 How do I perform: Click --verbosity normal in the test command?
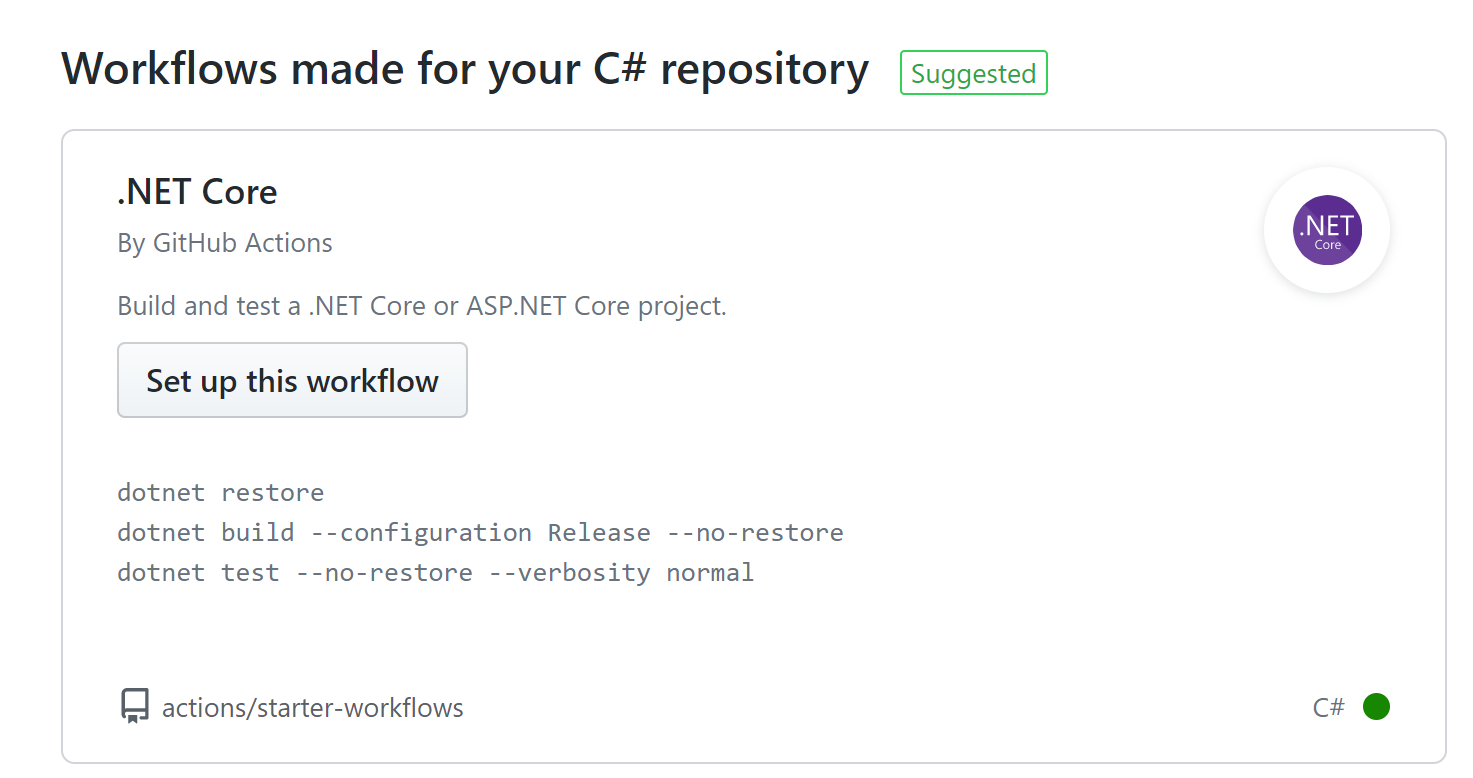pos(621,573)
